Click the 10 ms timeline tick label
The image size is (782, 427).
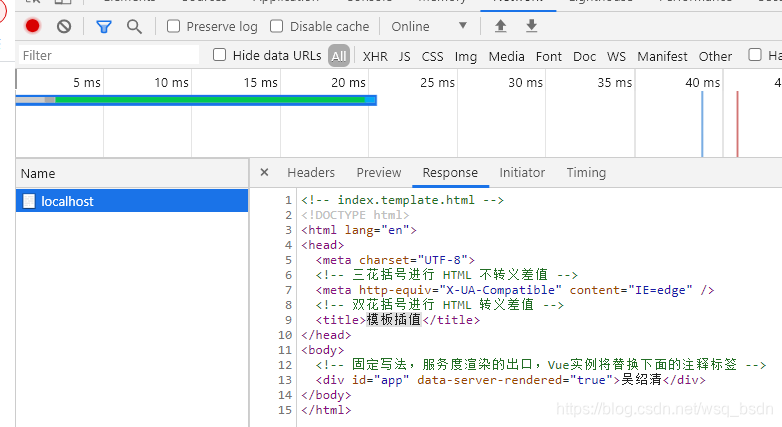click(171, 82)
